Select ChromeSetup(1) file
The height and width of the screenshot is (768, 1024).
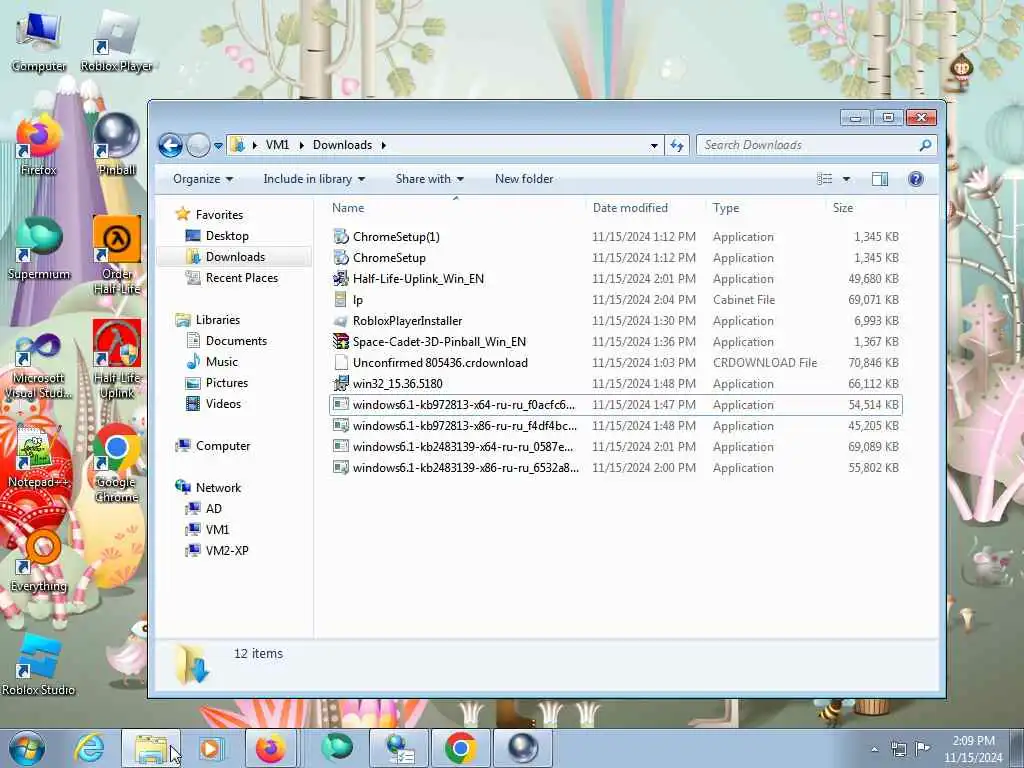[616, 236]
